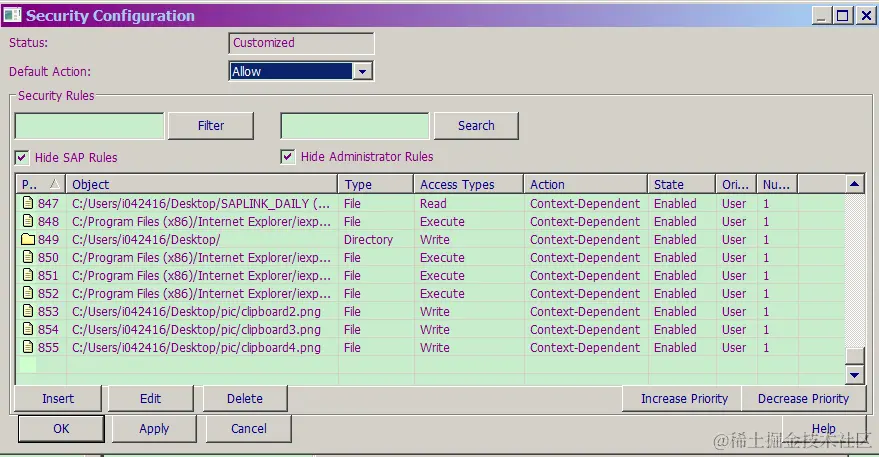Select the clipboard3.png object path

coord(196,329)
